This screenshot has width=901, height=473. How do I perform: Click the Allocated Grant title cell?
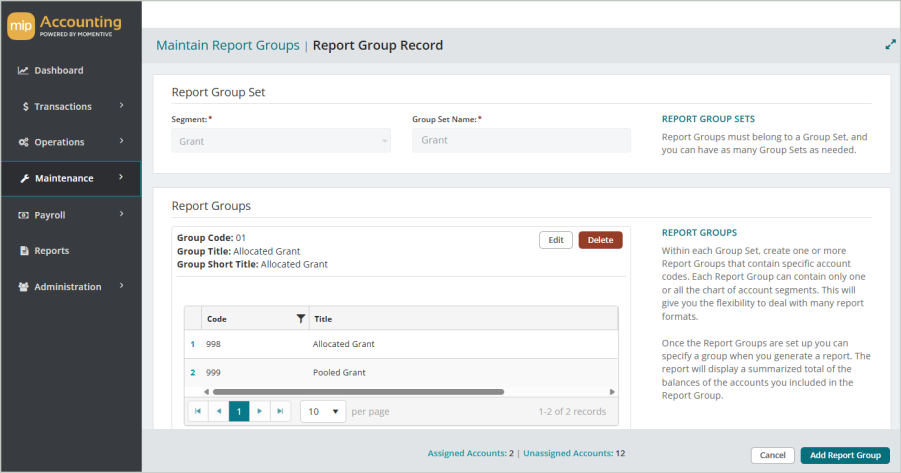click(x=344, y=344)
